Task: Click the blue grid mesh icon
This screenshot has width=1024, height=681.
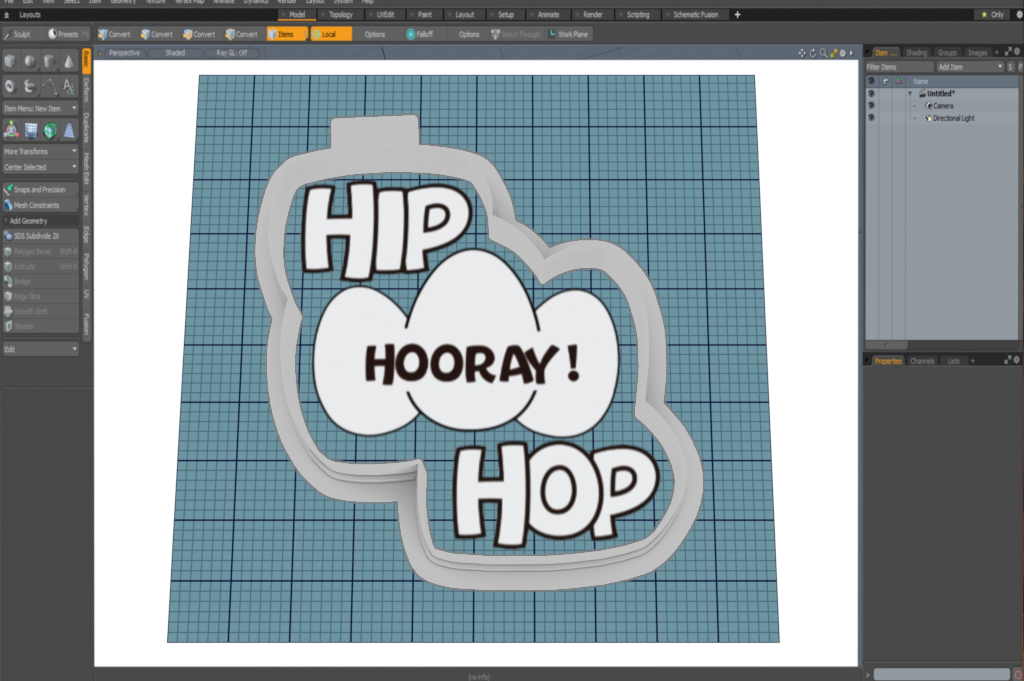Action: pyautogui.click(x=31, y=131)
